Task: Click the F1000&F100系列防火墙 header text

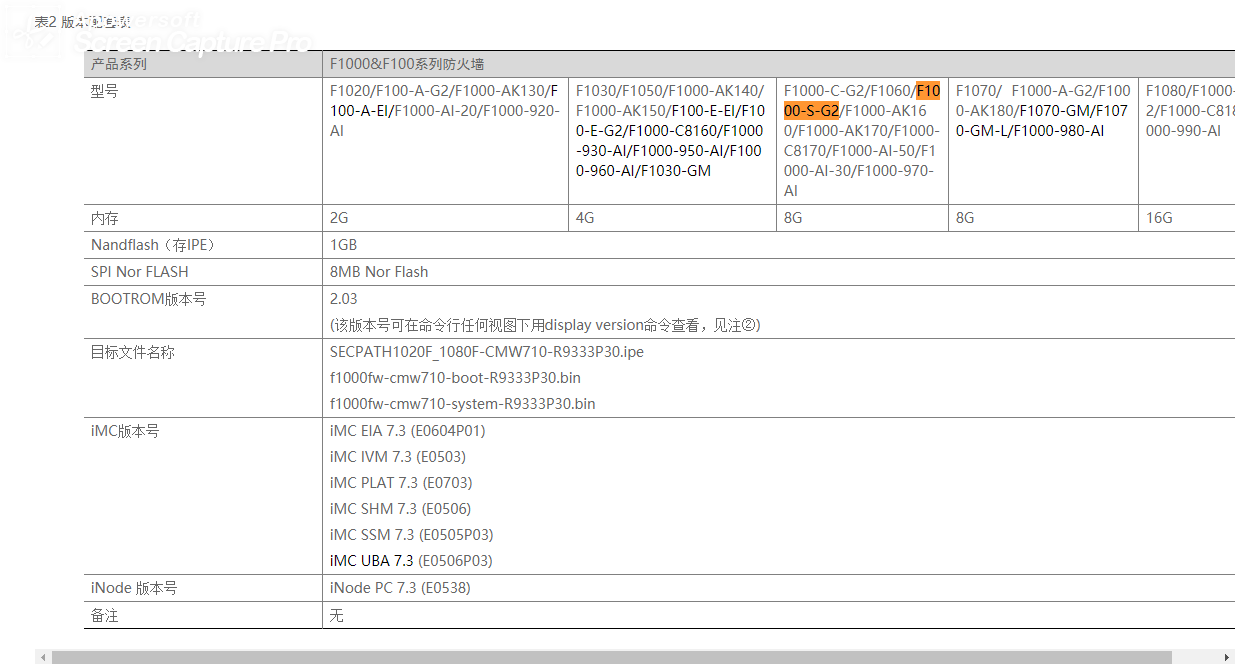Action: point(407,64)
